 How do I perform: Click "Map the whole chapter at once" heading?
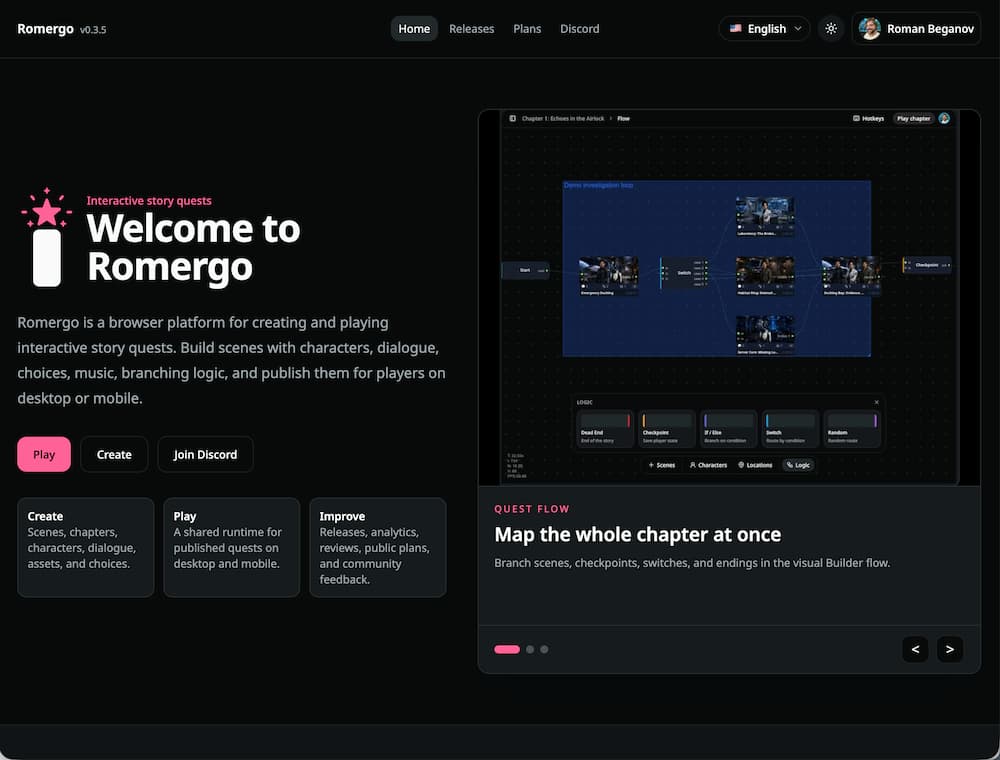tap(638, 534)
